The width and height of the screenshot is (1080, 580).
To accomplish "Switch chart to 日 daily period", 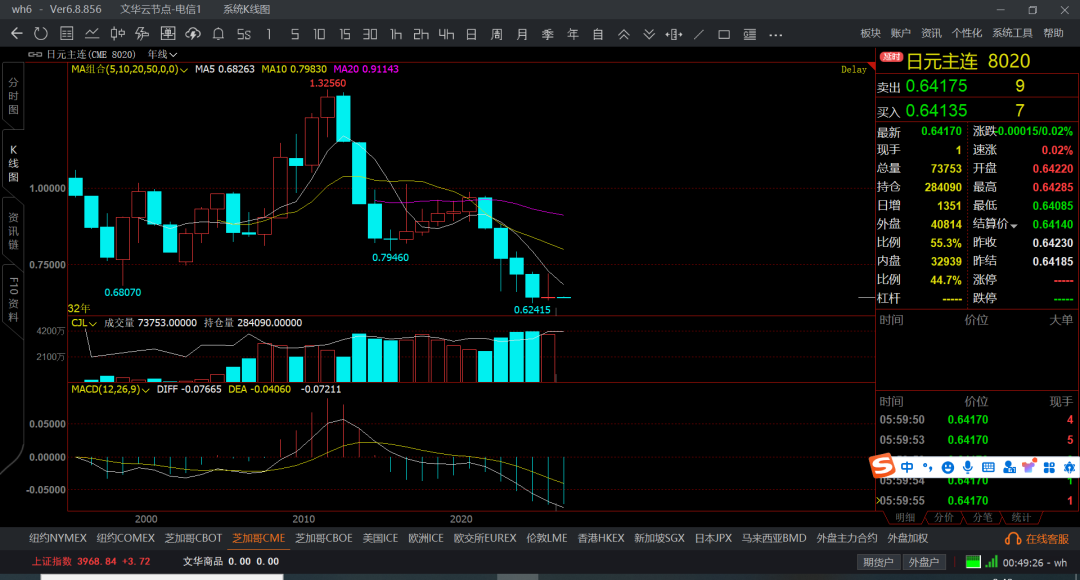I will pos(471,34).
